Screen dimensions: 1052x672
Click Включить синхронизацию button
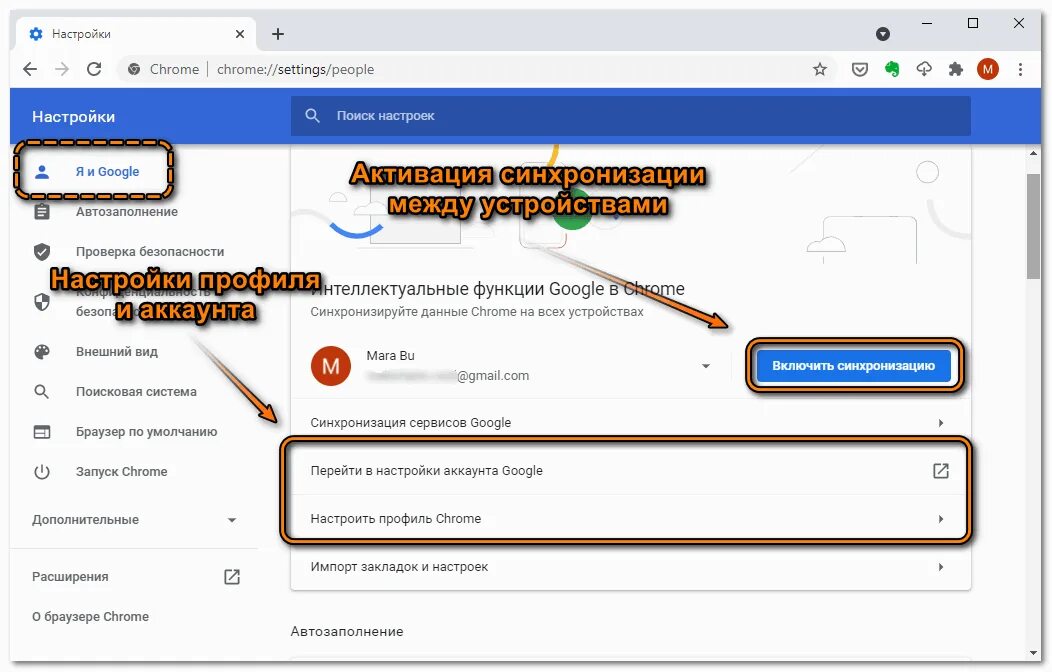[853, 366]
